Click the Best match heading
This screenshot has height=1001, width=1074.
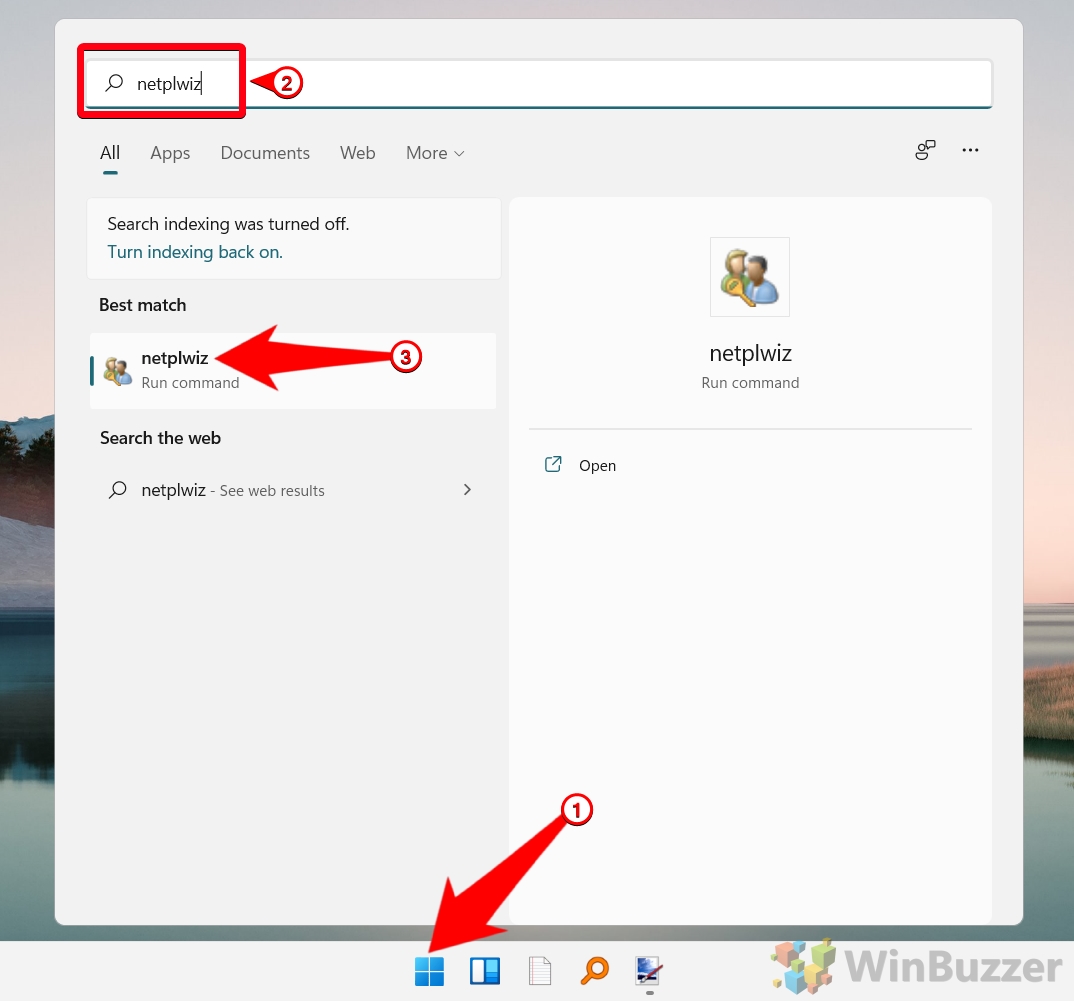point(142,305)
